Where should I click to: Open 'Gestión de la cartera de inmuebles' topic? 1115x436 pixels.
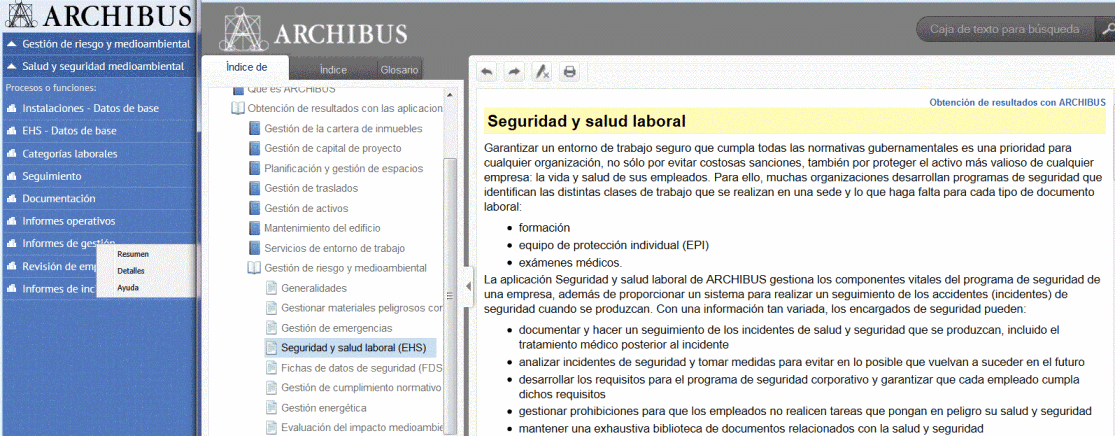coord(343,129)
